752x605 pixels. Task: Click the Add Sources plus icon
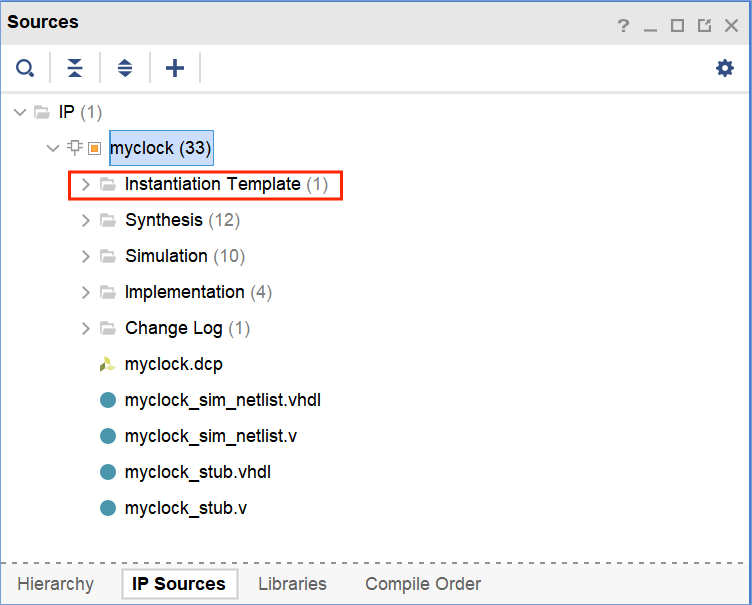(175, 68)
